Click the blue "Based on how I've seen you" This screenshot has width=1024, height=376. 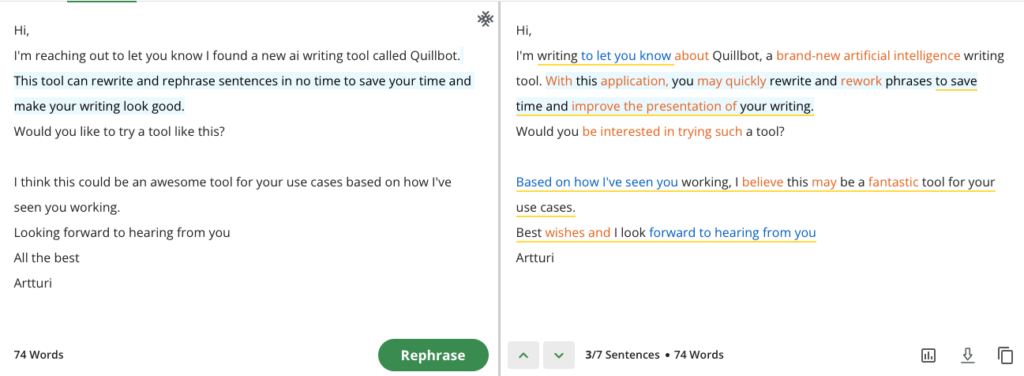(x=597, y=182)
